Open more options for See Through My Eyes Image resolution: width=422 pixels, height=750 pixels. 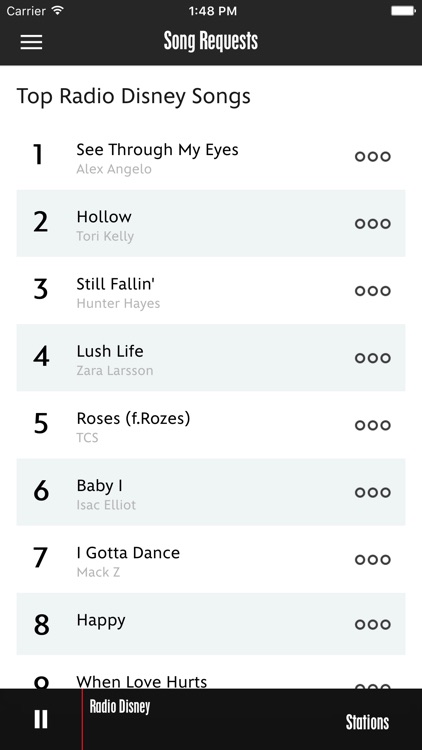373,156
